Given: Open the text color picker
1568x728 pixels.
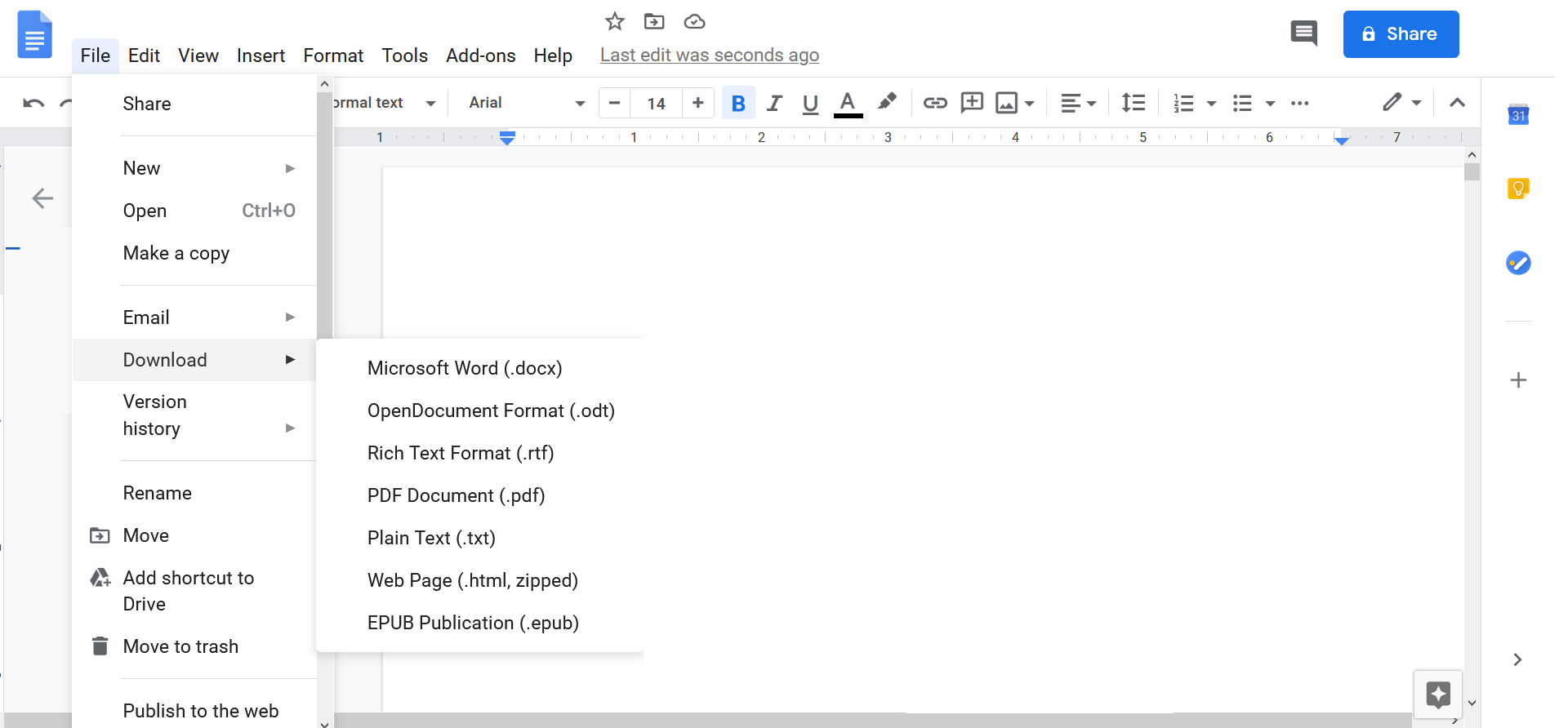Looking at the screenshot, I should click(848, 103).
